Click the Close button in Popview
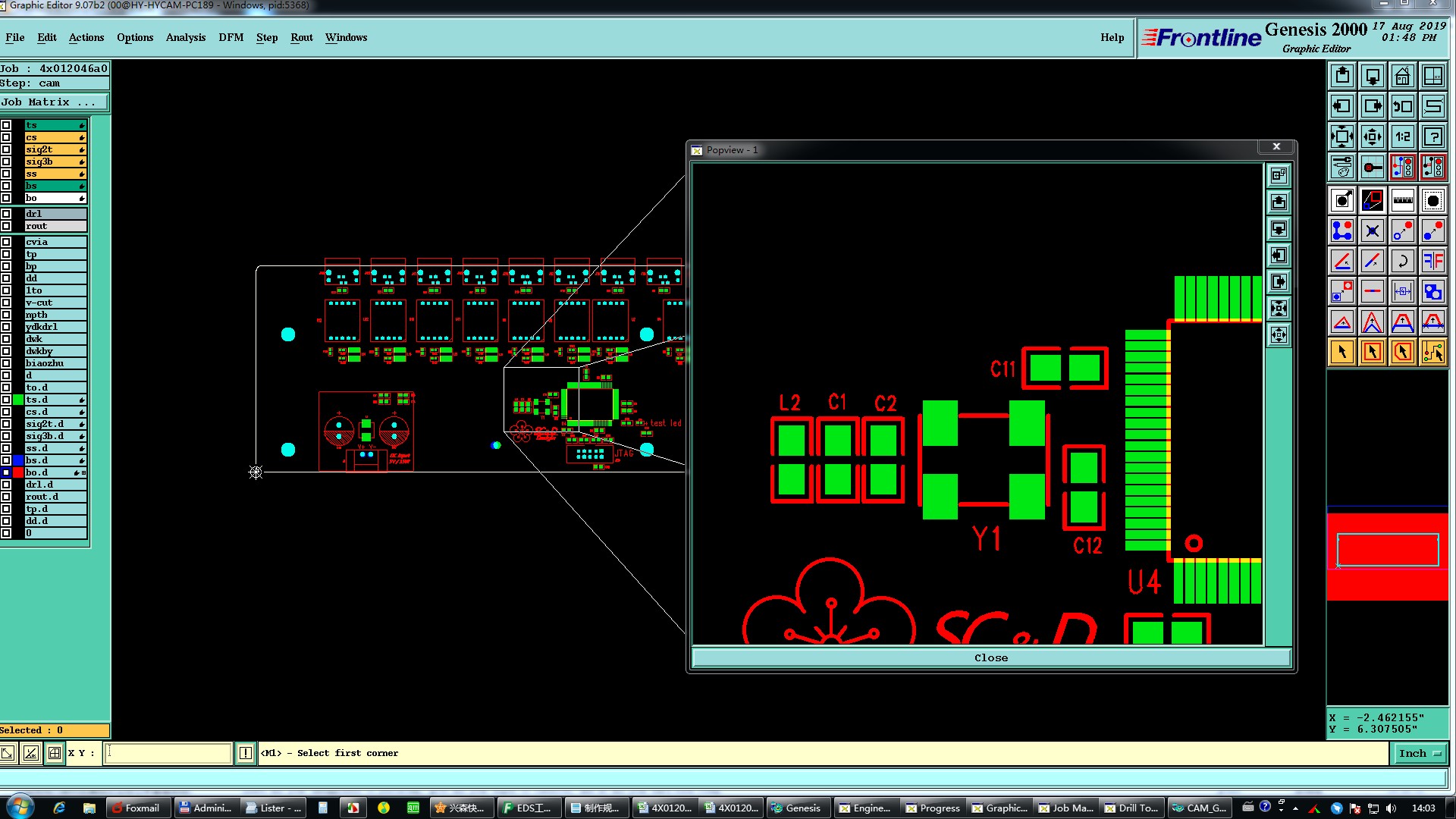The width and height of the screenshot is (1456, 819). [990, 657]
